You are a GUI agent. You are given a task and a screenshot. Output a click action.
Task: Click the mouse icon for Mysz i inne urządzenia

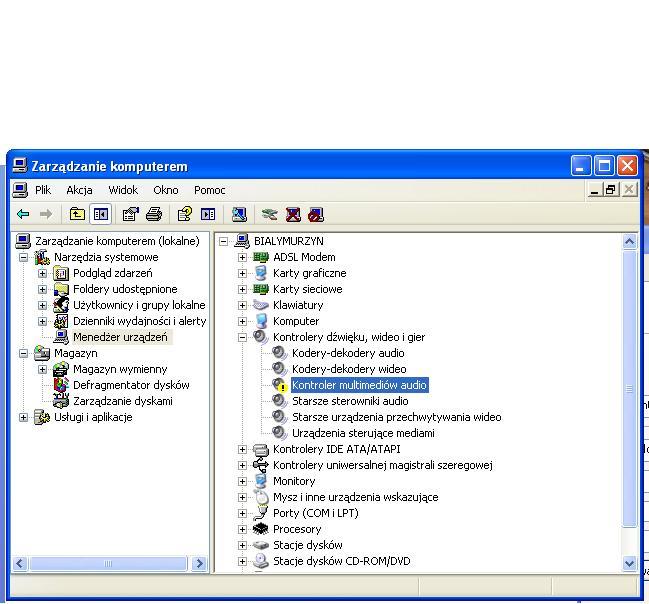tap(261, 497)
